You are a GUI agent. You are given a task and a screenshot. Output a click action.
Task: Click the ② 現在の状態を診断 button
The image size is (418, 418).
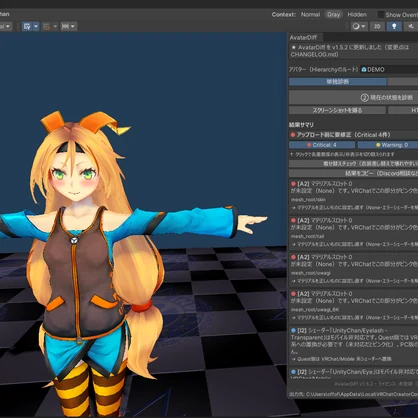[x=353, y=98]
